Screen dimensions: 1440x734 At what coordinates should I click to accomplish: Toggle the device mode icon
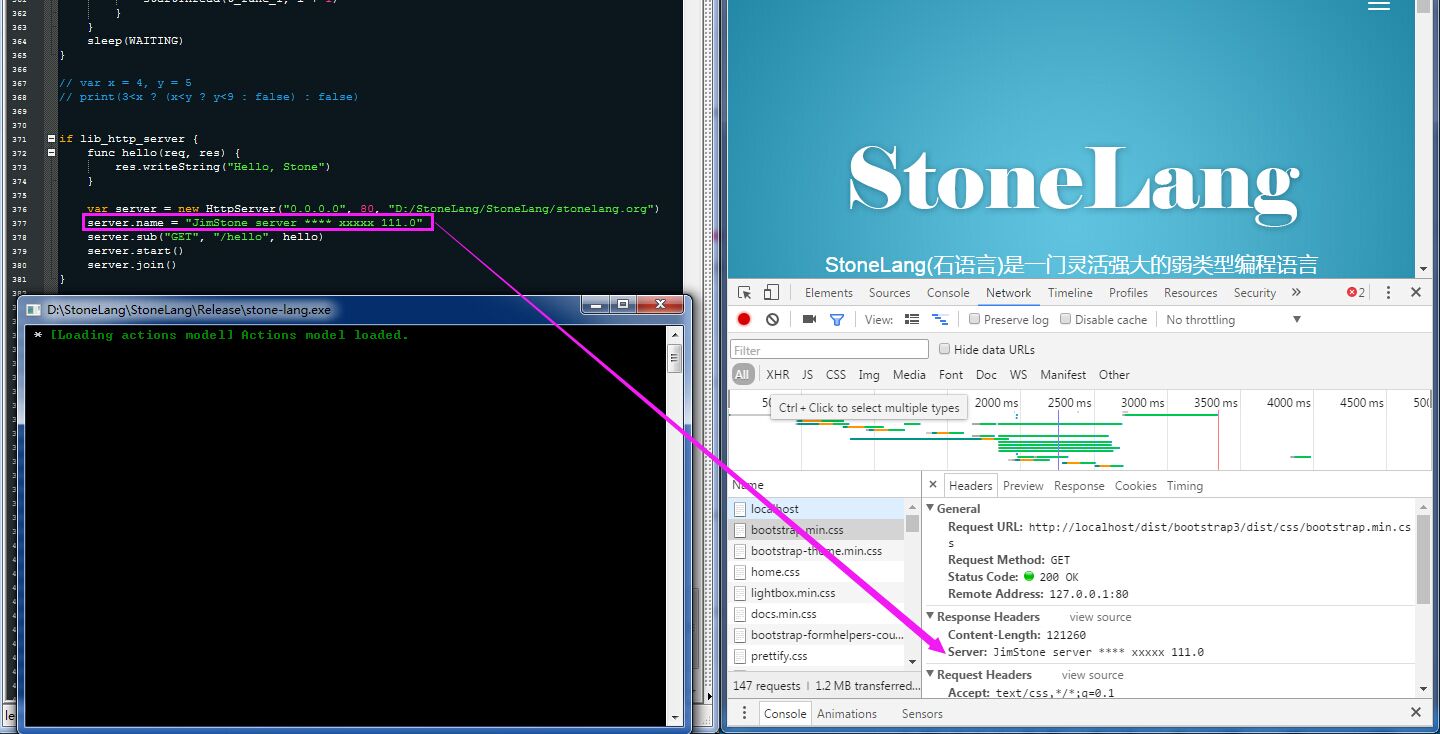(771, 293)
